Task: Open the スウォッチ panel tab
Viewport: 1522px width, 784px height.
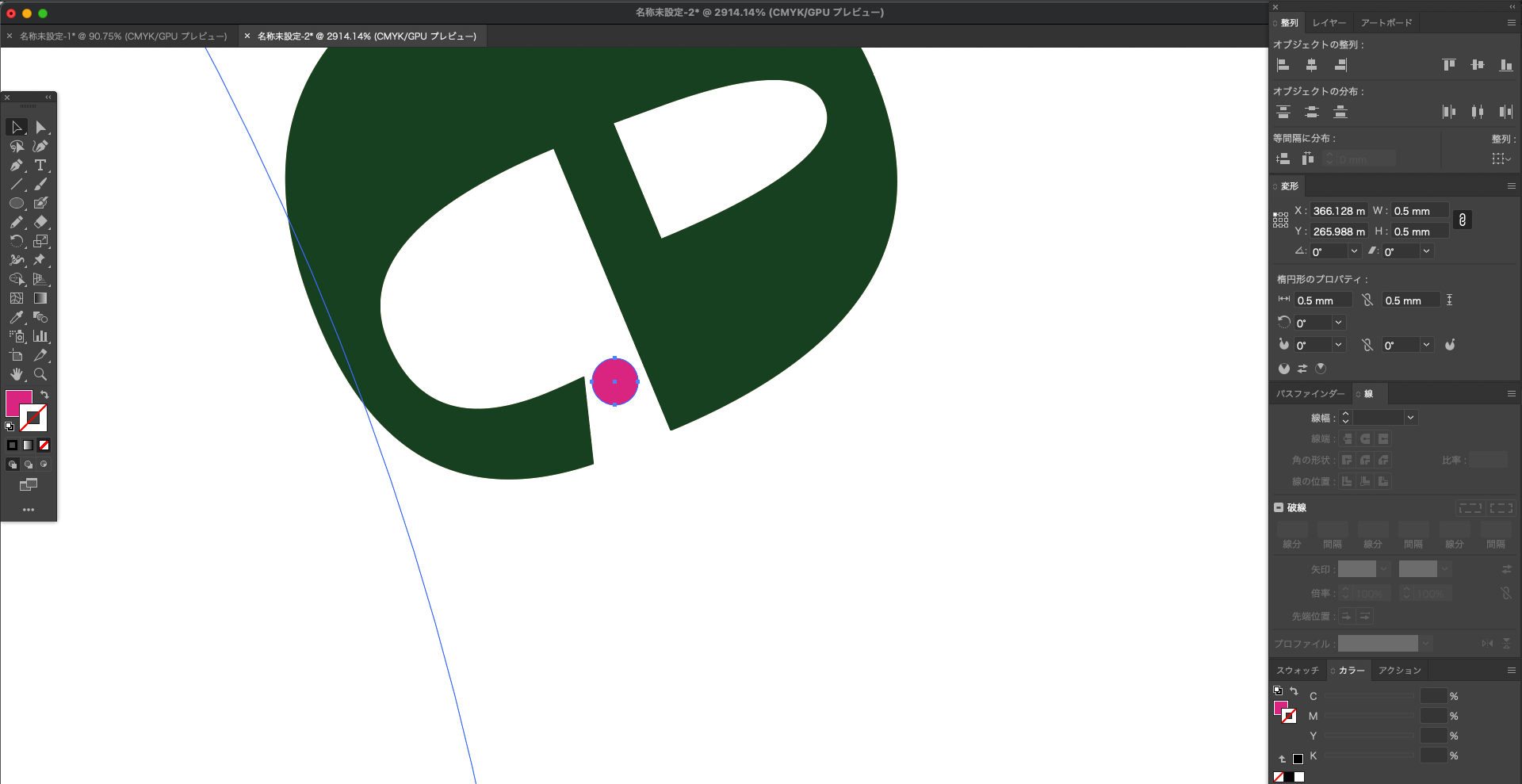Action: pos(1297,671)
